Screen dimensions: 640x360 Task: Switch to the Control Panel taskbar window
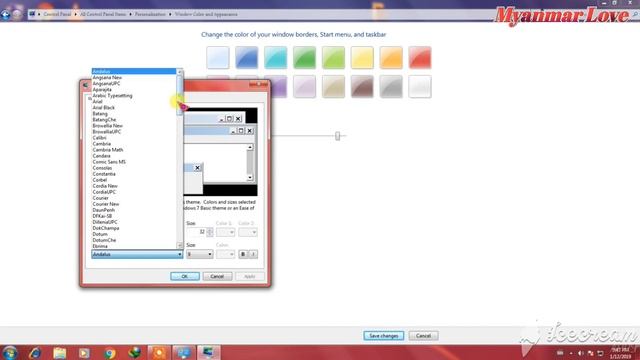click(x=184, y=353)
